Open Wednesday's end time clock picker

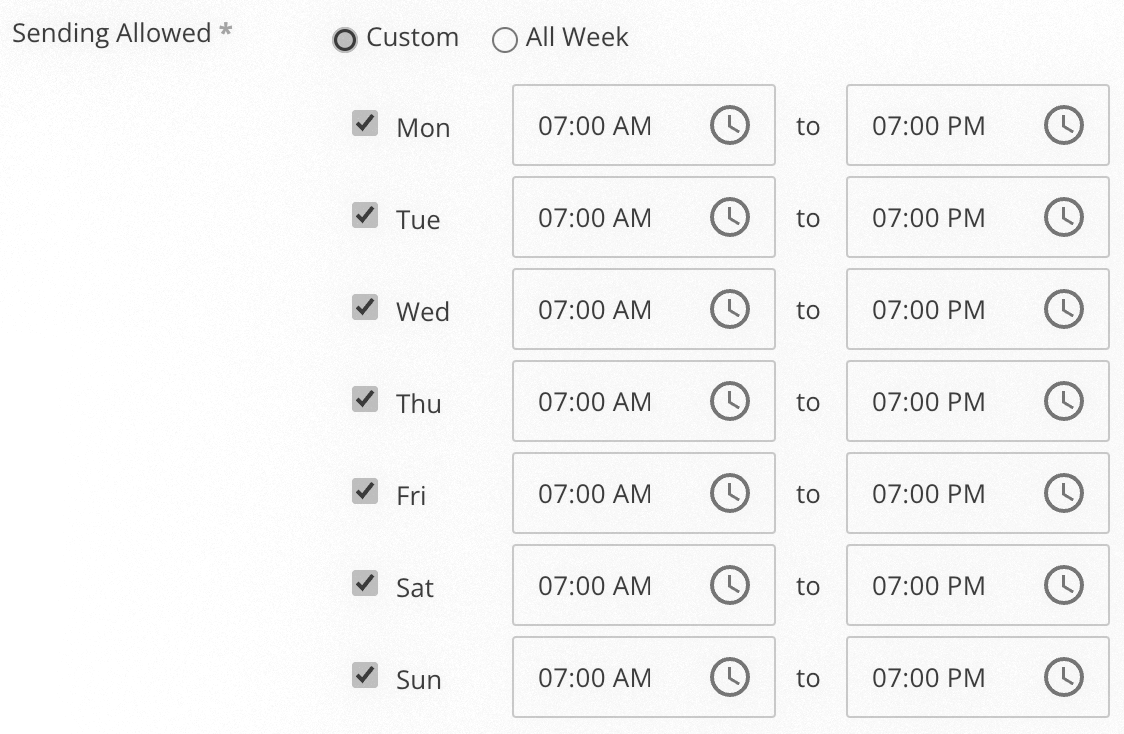[x=1065, y=309]
